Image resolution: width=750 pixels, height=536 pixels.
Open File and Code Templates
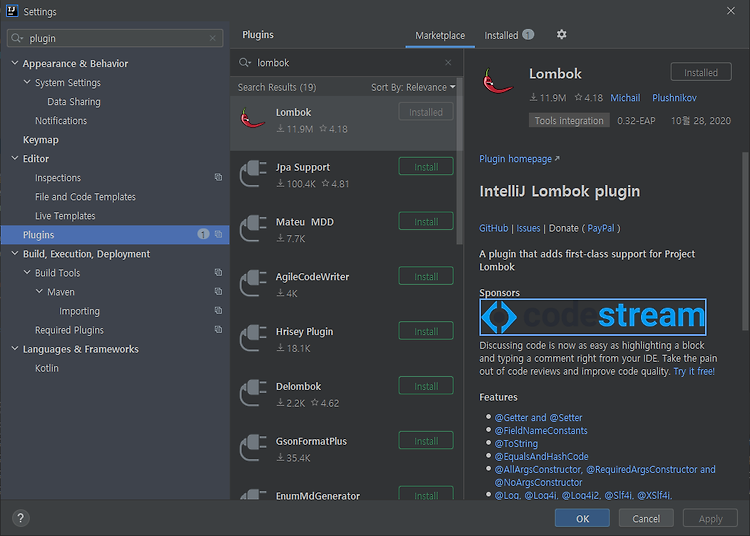[85, 197]
